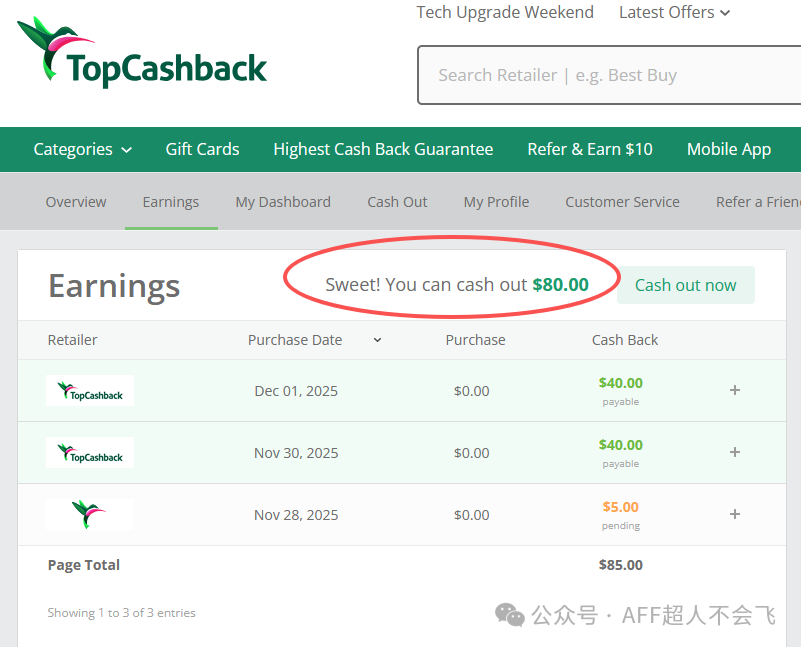The height and width of the screenshot is (647, 801).
Task: Click the Cash out now button
Action: [x=686, y=285]
